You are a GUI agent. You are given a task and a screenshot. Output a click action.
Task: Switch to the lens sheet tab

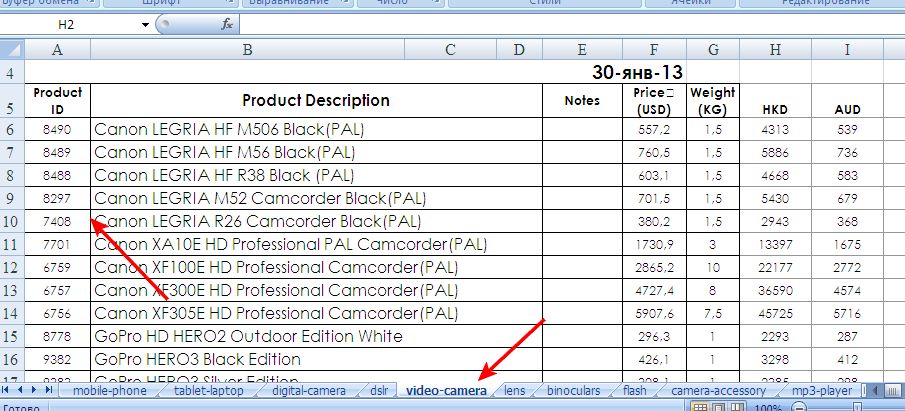[x=514, y=391]
